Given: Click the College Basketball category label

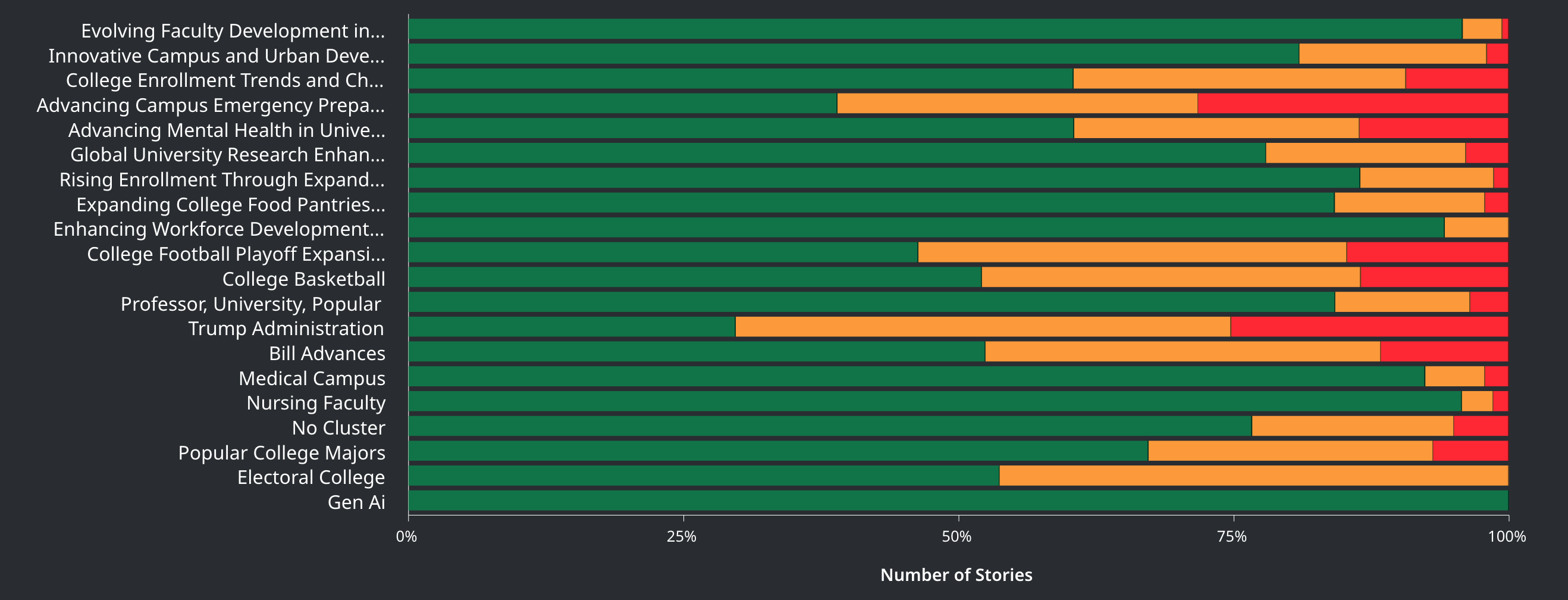Looking at the screenshot, I should pyautogui.click(x=303, y=279).
